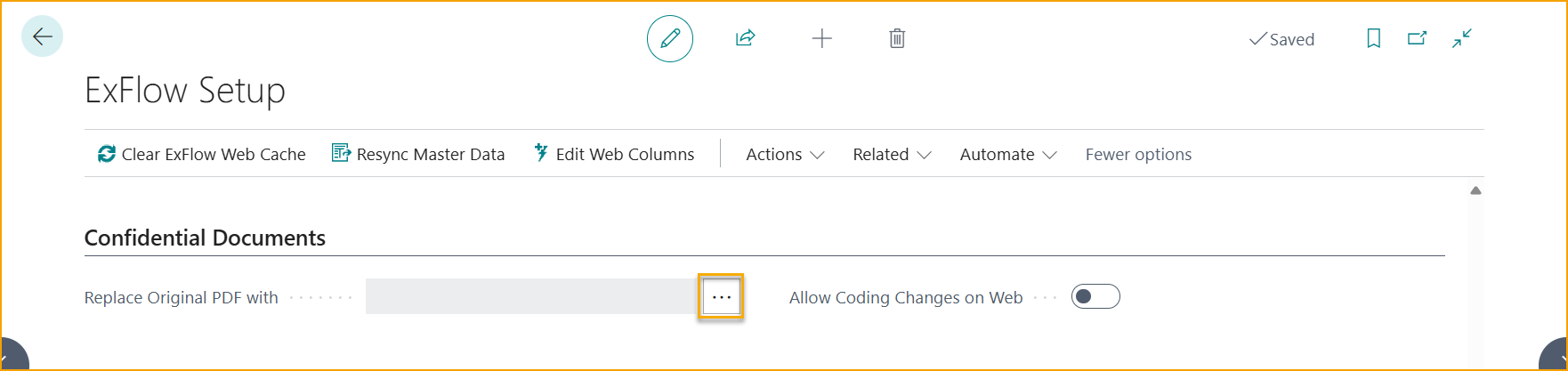
Task: Click Fewer options link
Action: click(1138, 155)
